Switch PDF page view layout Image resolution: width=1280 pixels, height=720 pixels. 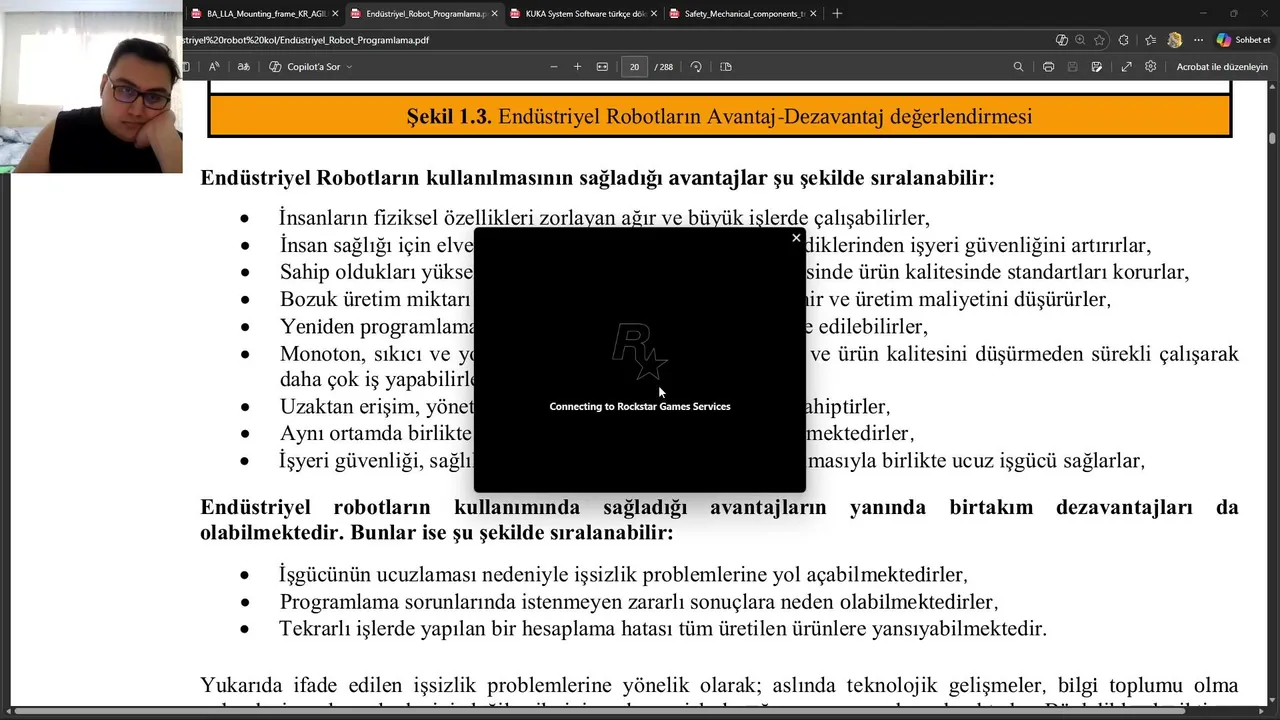click(726, 67)
